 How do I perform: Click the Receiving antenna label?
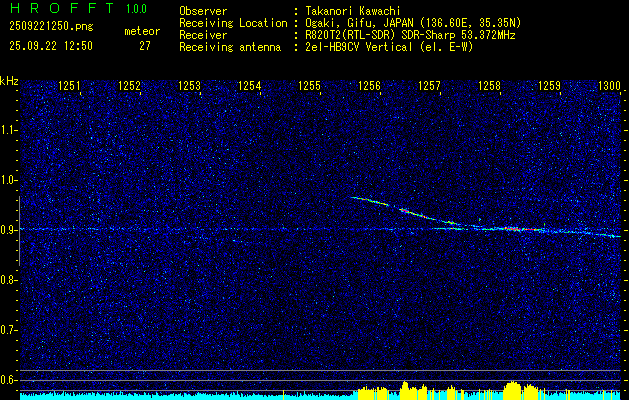point(230,47)
